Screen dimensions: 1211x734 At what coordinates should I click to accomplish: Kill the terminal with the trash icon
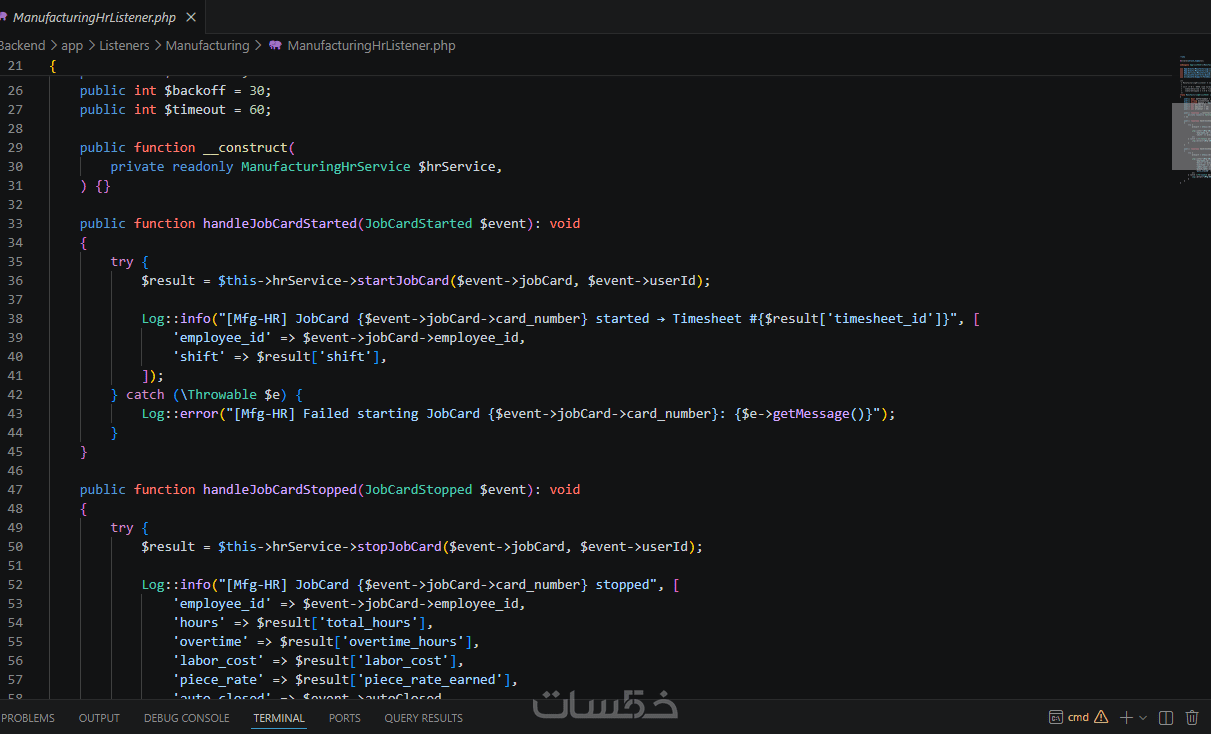[1192, 717]
